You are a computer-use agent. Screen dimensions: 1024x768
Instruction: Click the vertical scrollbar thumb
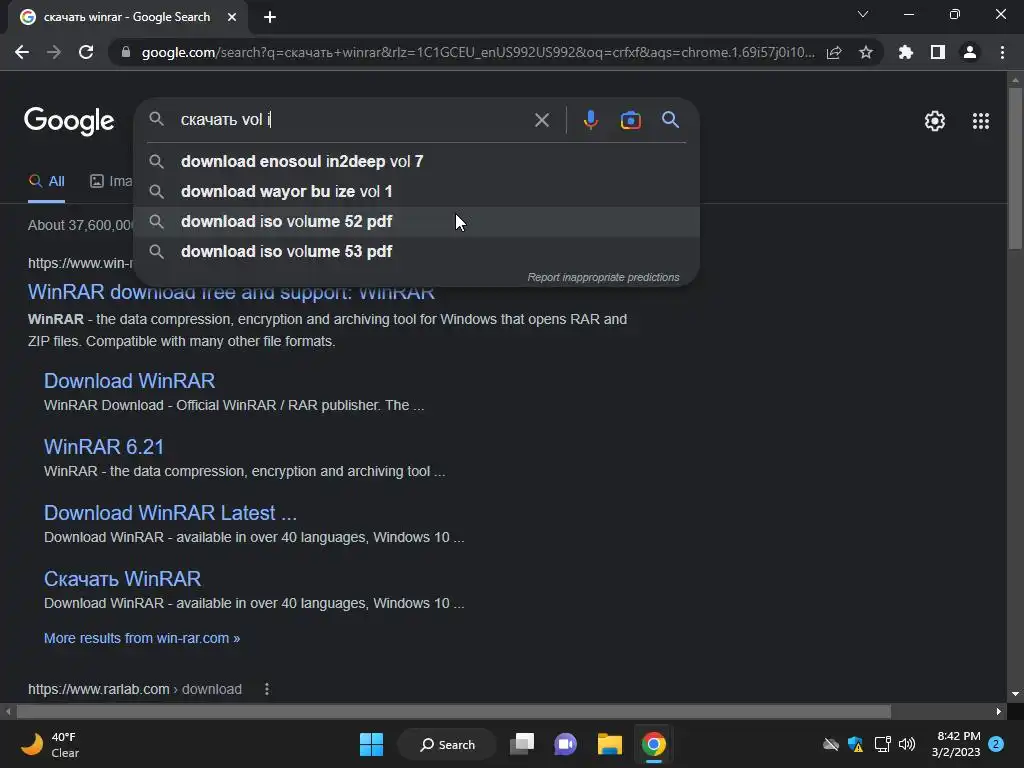coord(1015,168)
